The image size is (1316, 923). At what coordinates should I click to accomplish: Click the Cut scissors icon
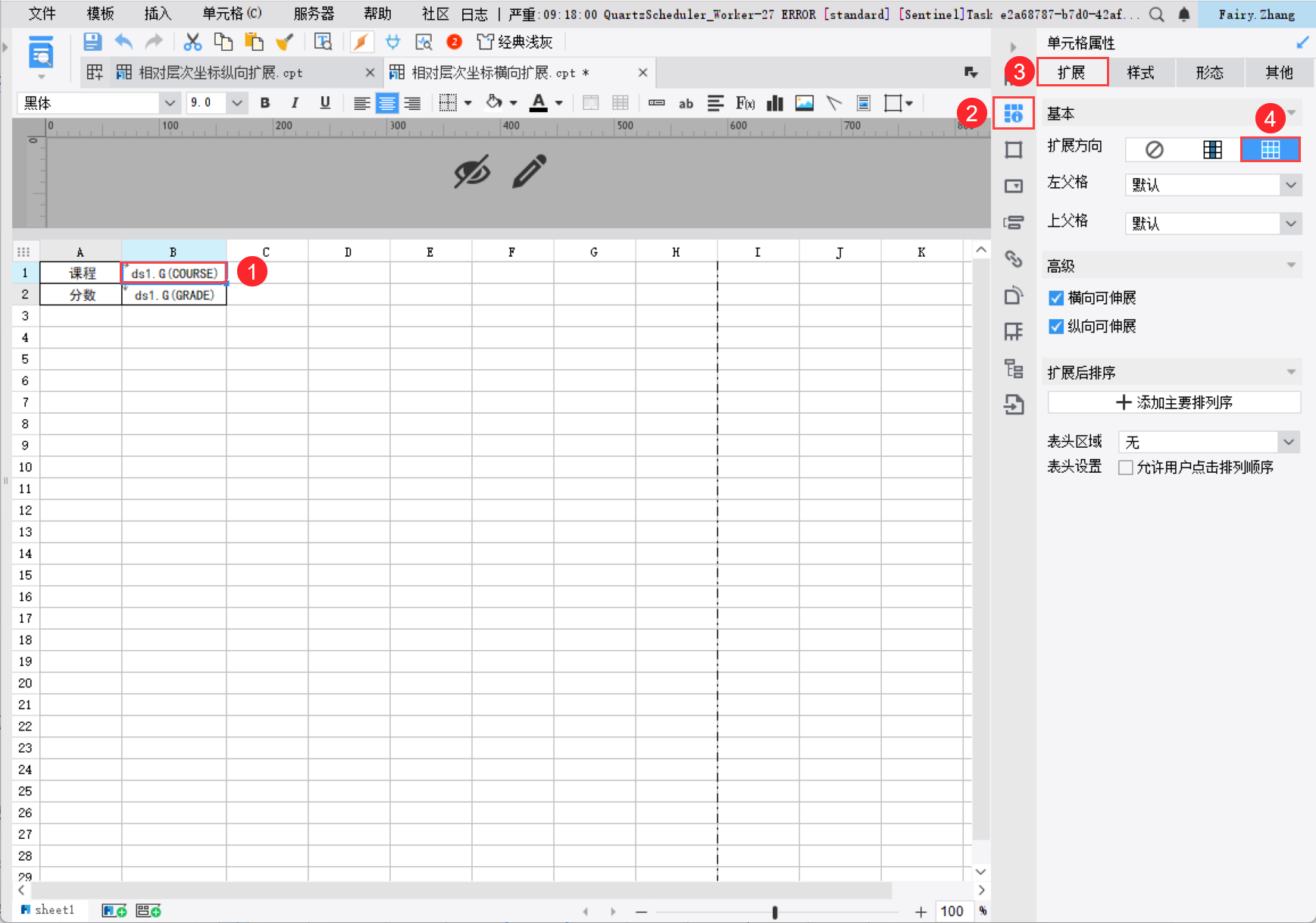pyautogui.click(x=192, y=42)
